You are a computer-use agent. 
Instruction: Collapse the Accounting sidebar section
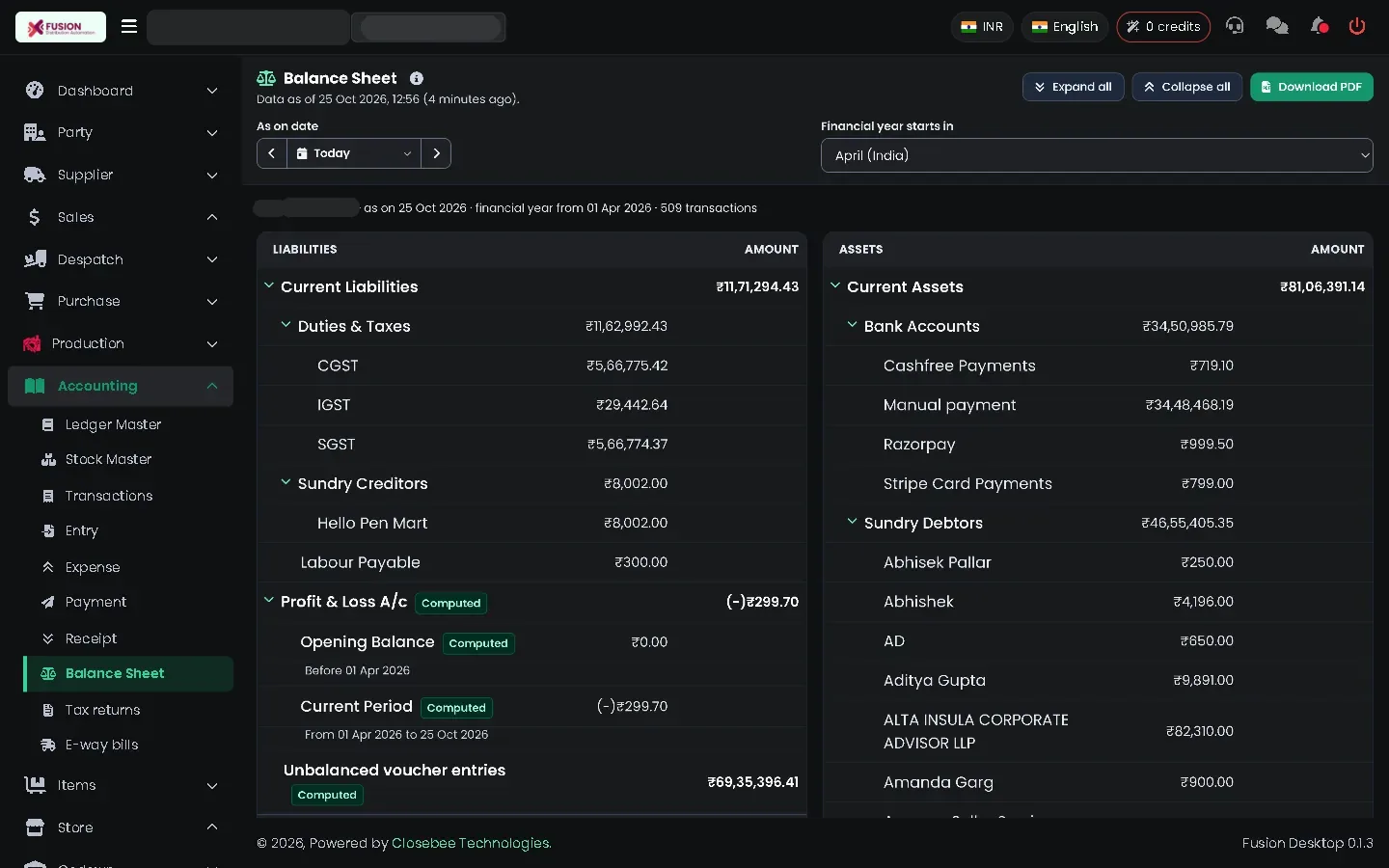coord(121,386)
